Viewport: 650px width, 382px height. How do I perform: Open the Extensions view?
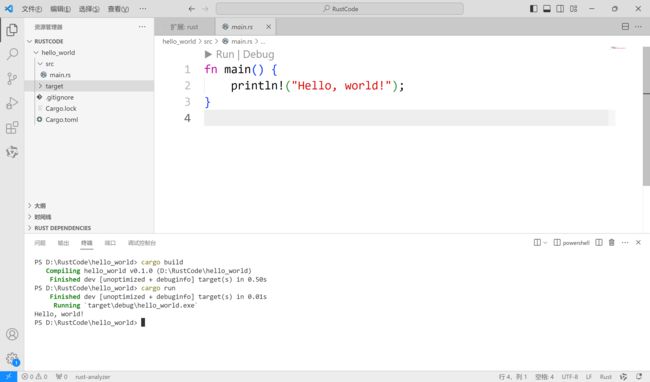(12, 128)
